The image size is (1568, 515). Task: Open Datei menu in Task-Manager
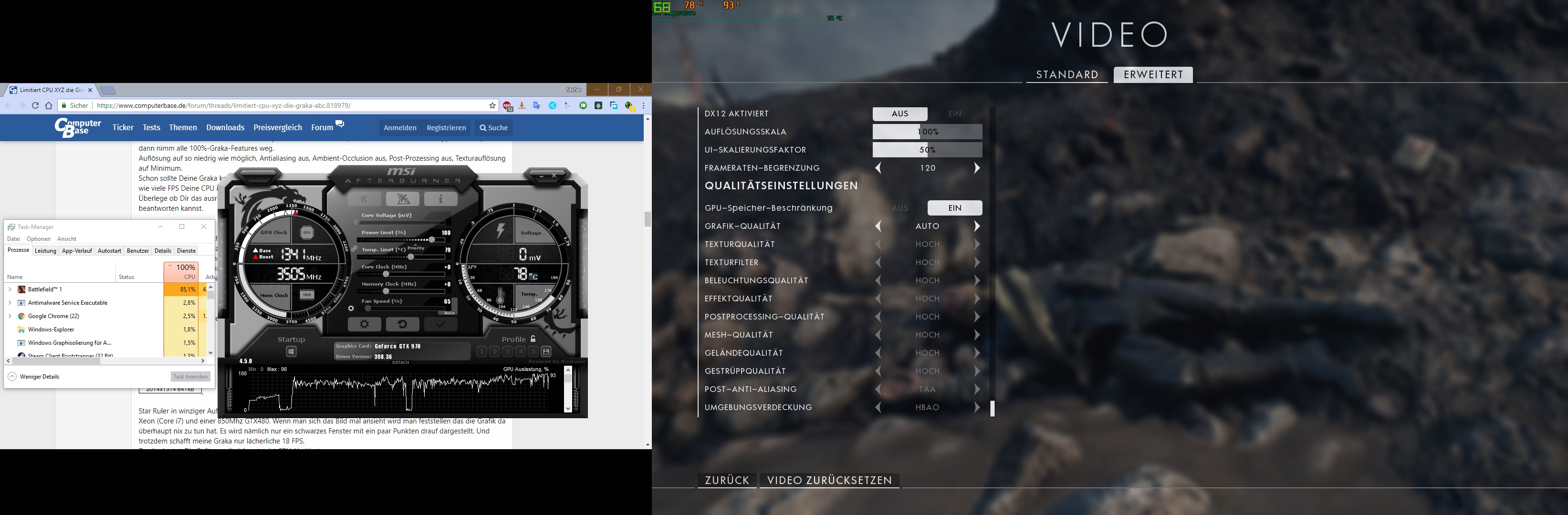[13, 239]
